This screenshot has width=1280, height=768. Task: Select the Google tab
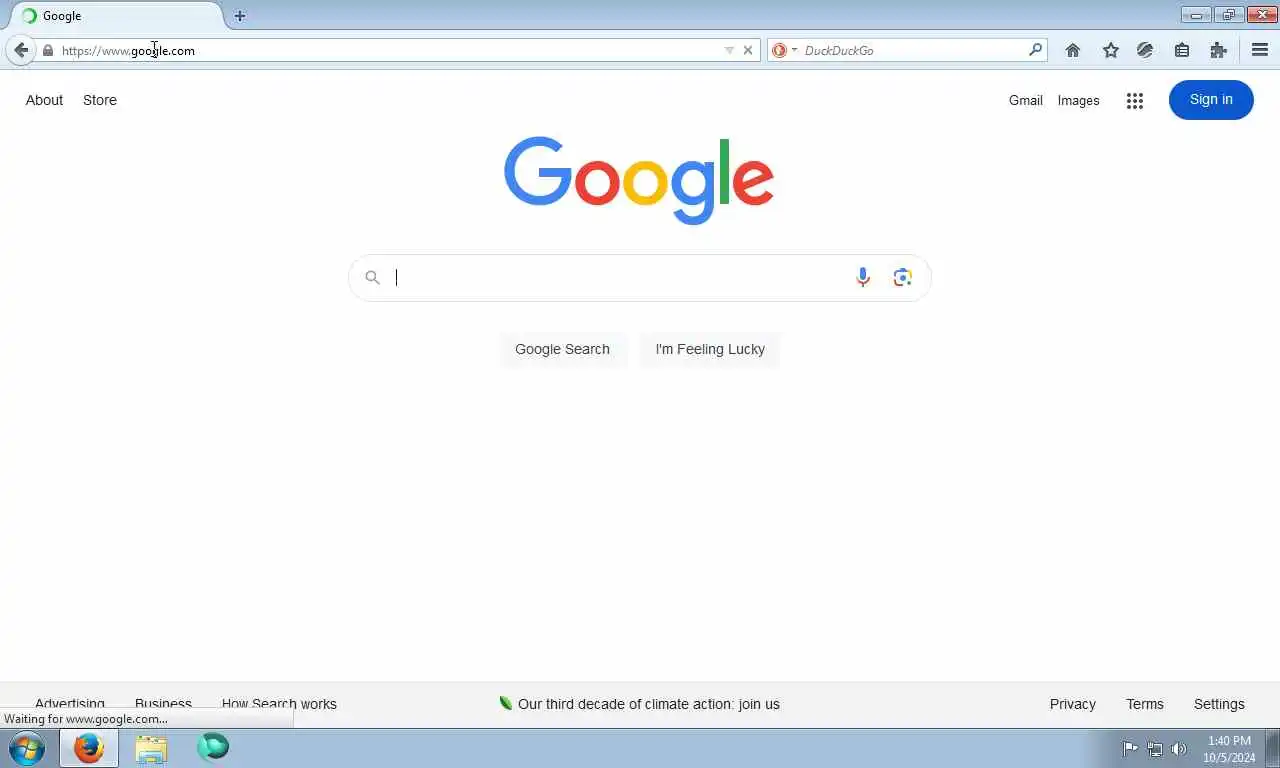pyautogui.click(x=115, y=16)
